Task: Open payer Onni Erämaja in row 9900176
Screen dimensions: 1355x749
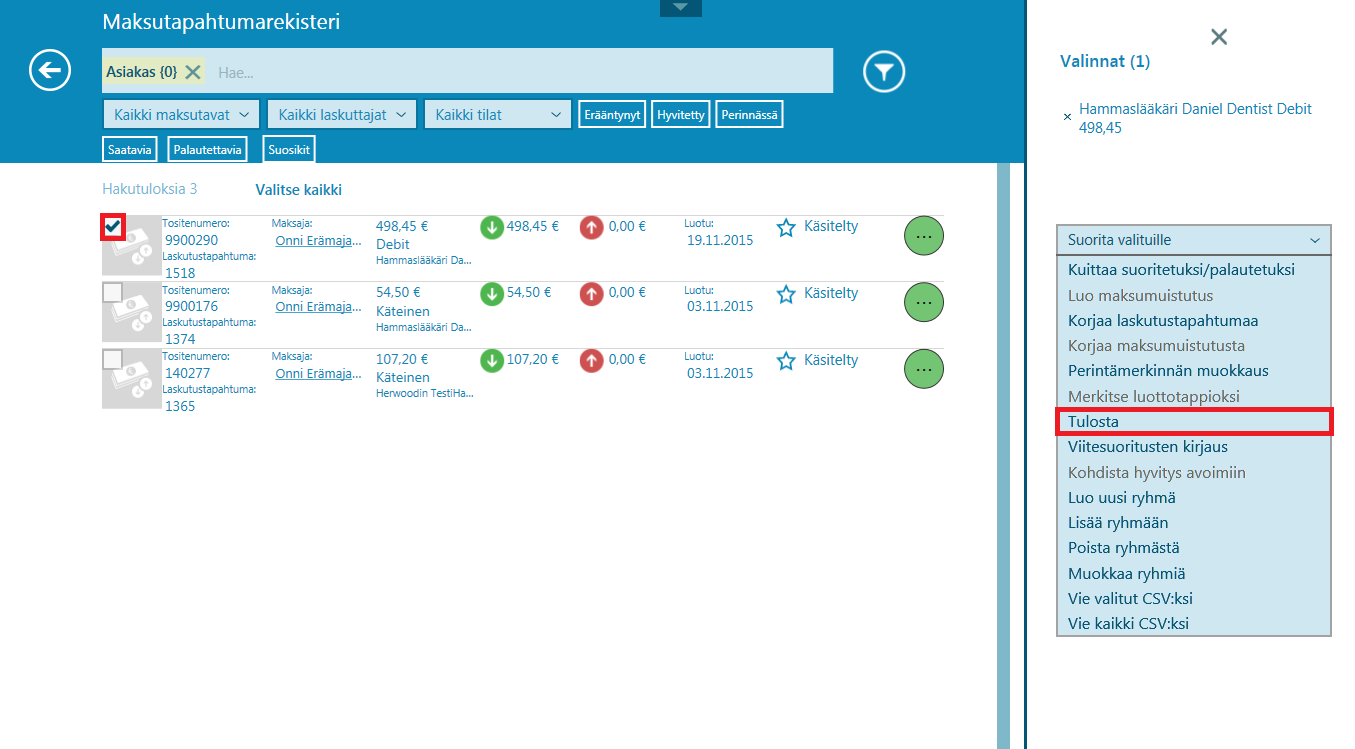Action: click(319, 306)
